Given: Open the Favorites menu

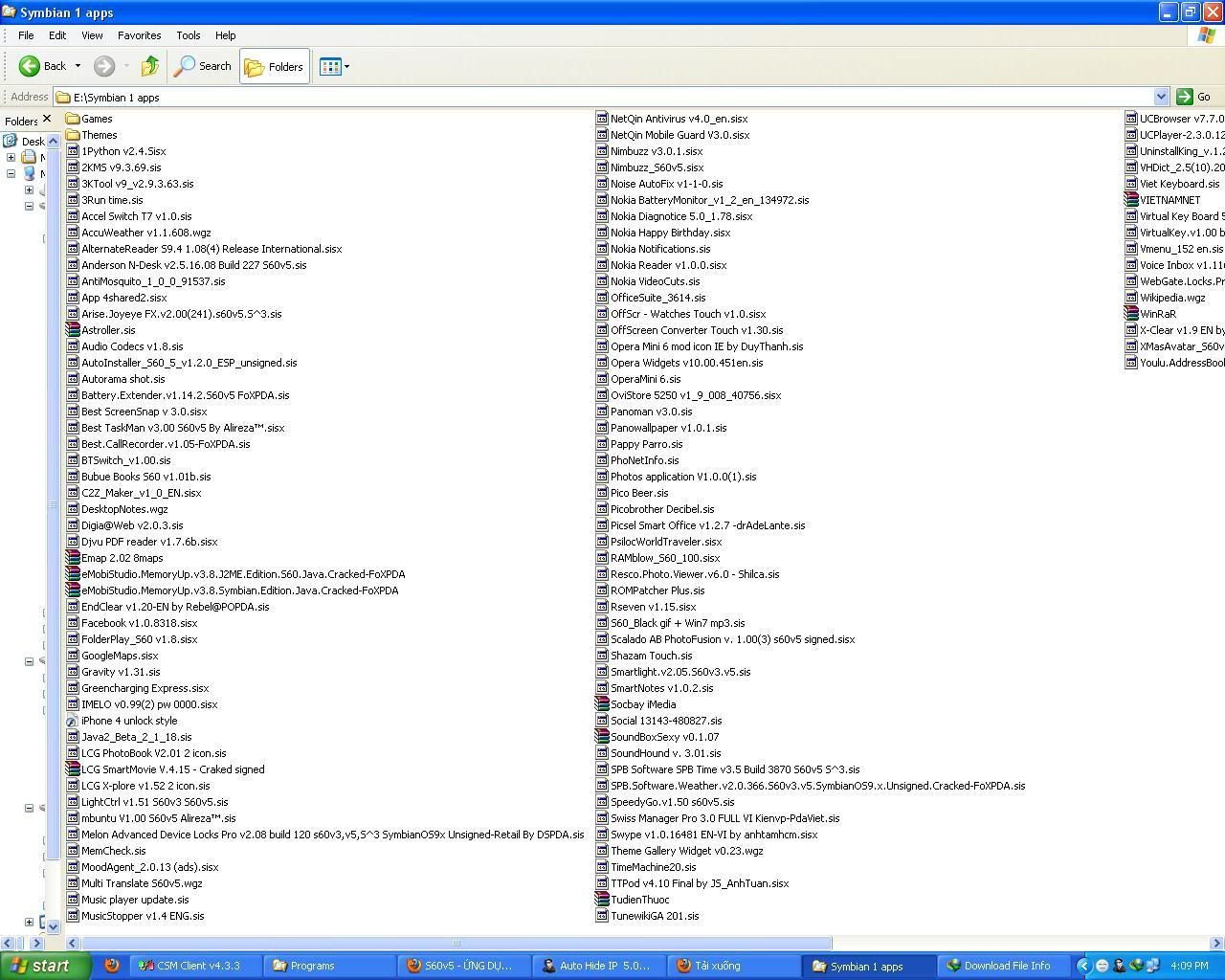Looking at the screenshot, I should 139,35.
